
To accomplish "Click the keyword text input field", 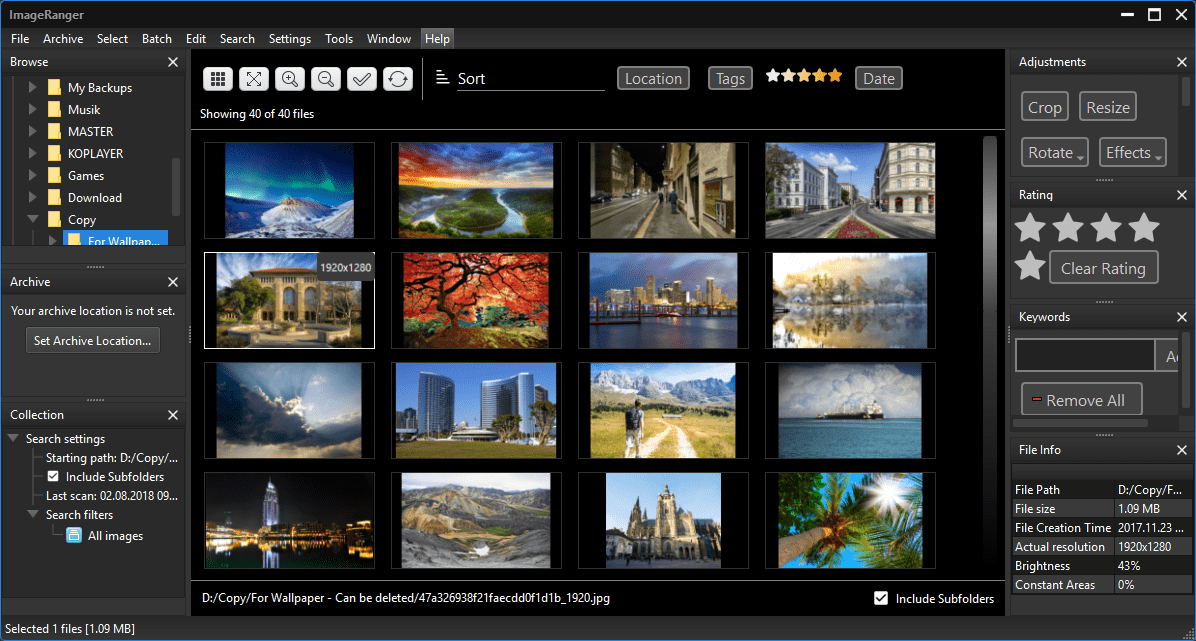I will (x=1085, y=356).
